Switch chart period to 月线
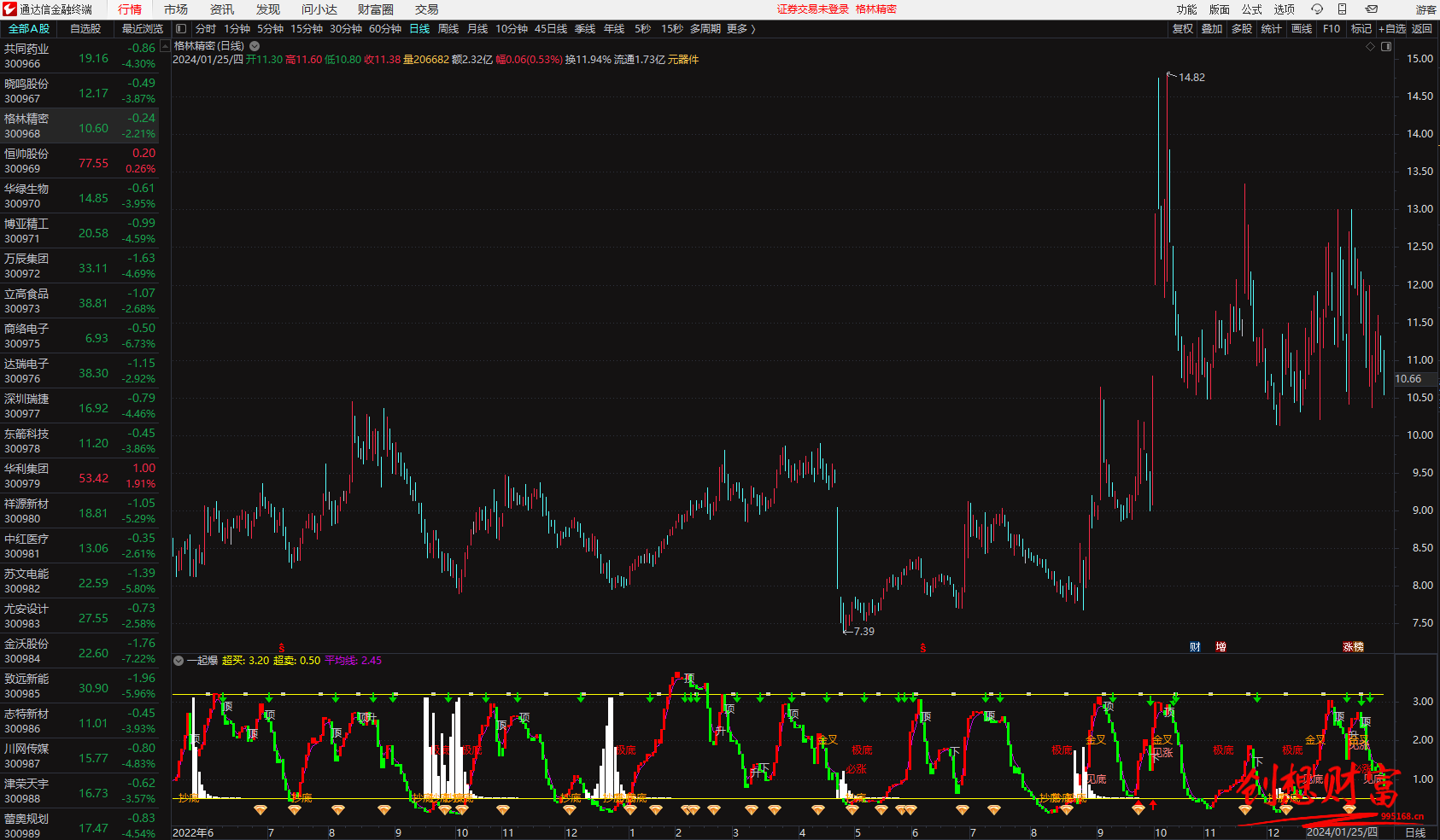1440x840 pixels. tap(477, 29)
